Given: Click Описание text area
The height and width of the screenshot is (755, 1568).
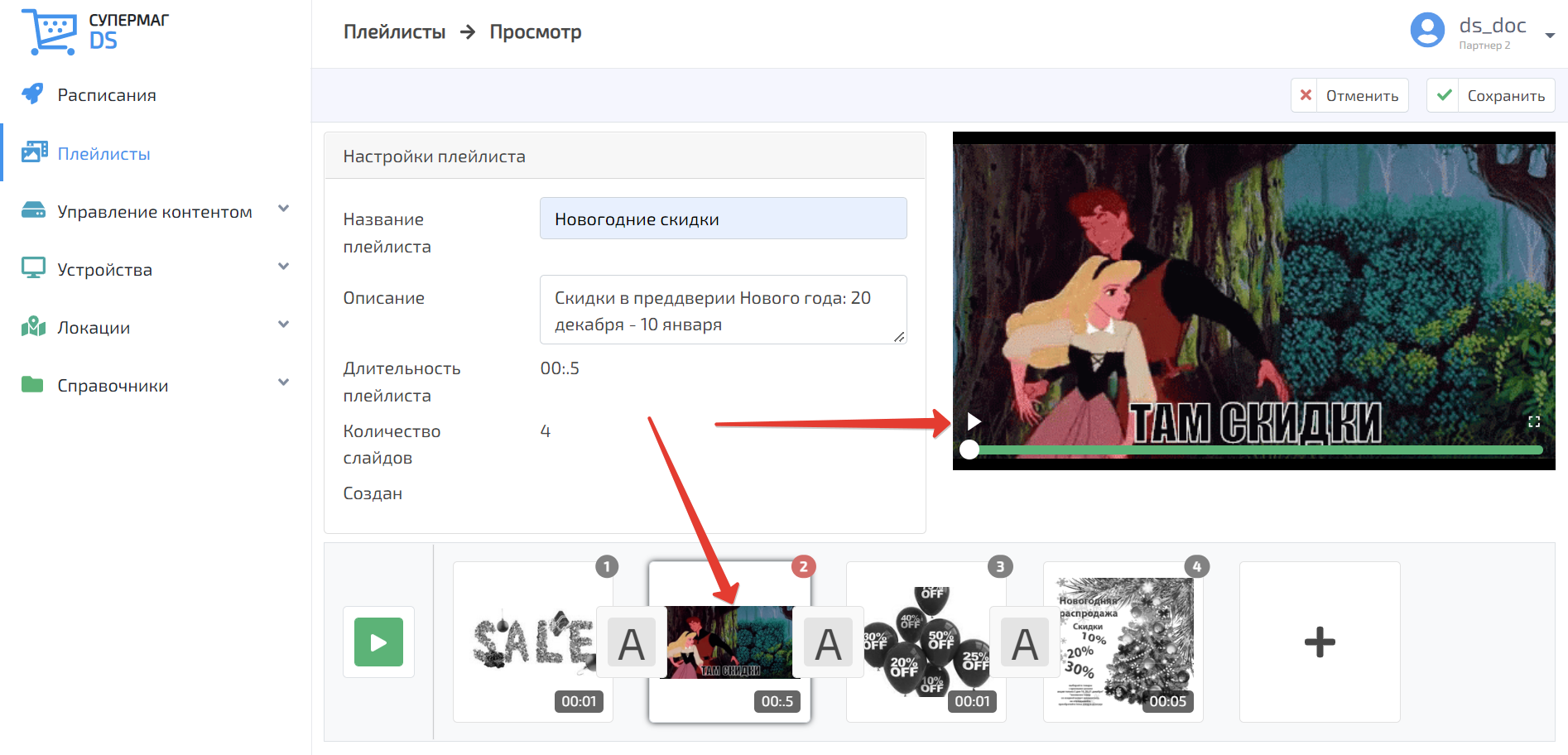Looking at the screenshot, I should 723,310.
